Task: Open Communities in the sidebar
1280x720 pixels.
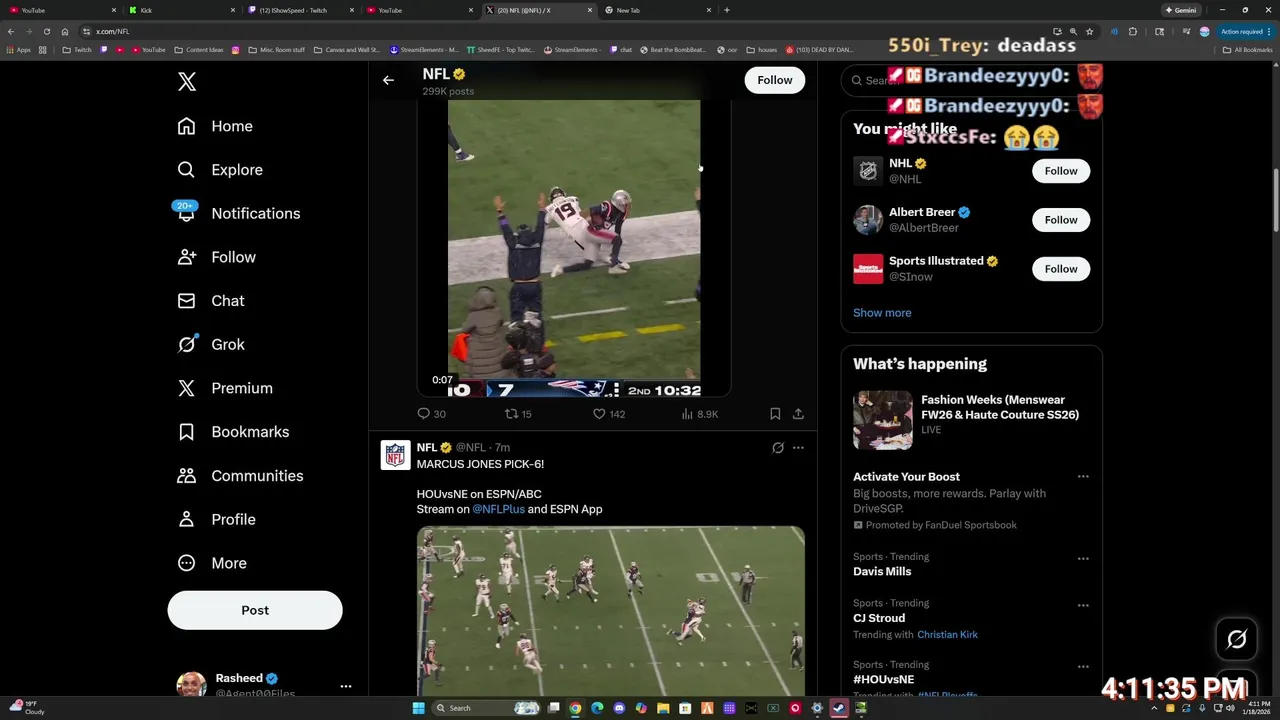Action: 240,476
